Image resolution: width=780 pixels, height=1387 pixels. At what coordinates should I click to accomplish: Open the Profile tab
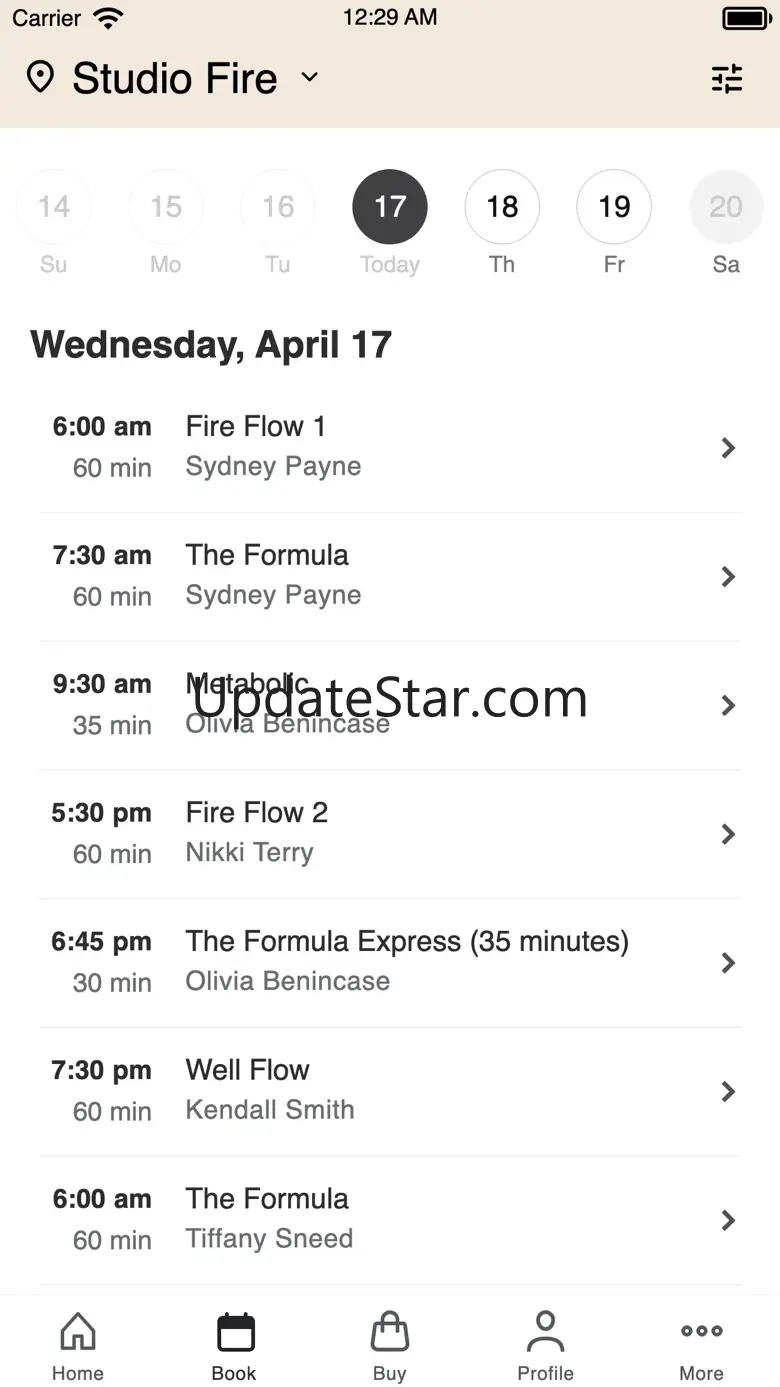coord(545,1346)
